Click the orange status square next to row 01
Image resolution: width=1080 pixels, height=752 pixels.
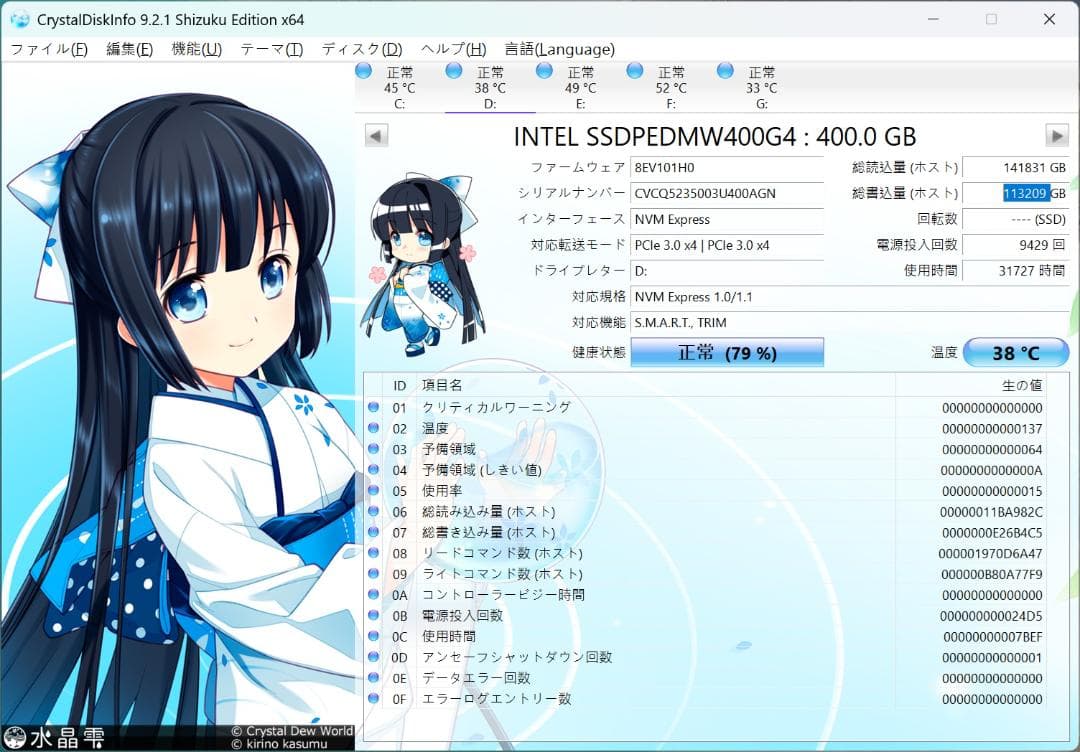coord(374,408)
